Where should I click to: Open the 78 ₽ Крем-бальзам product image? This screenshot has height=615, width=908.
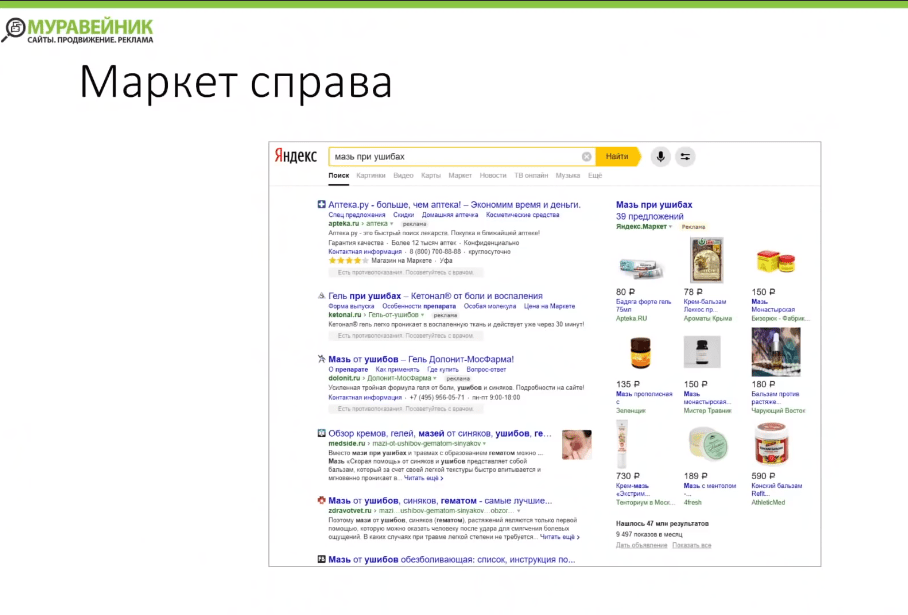[x=707, y=259]
